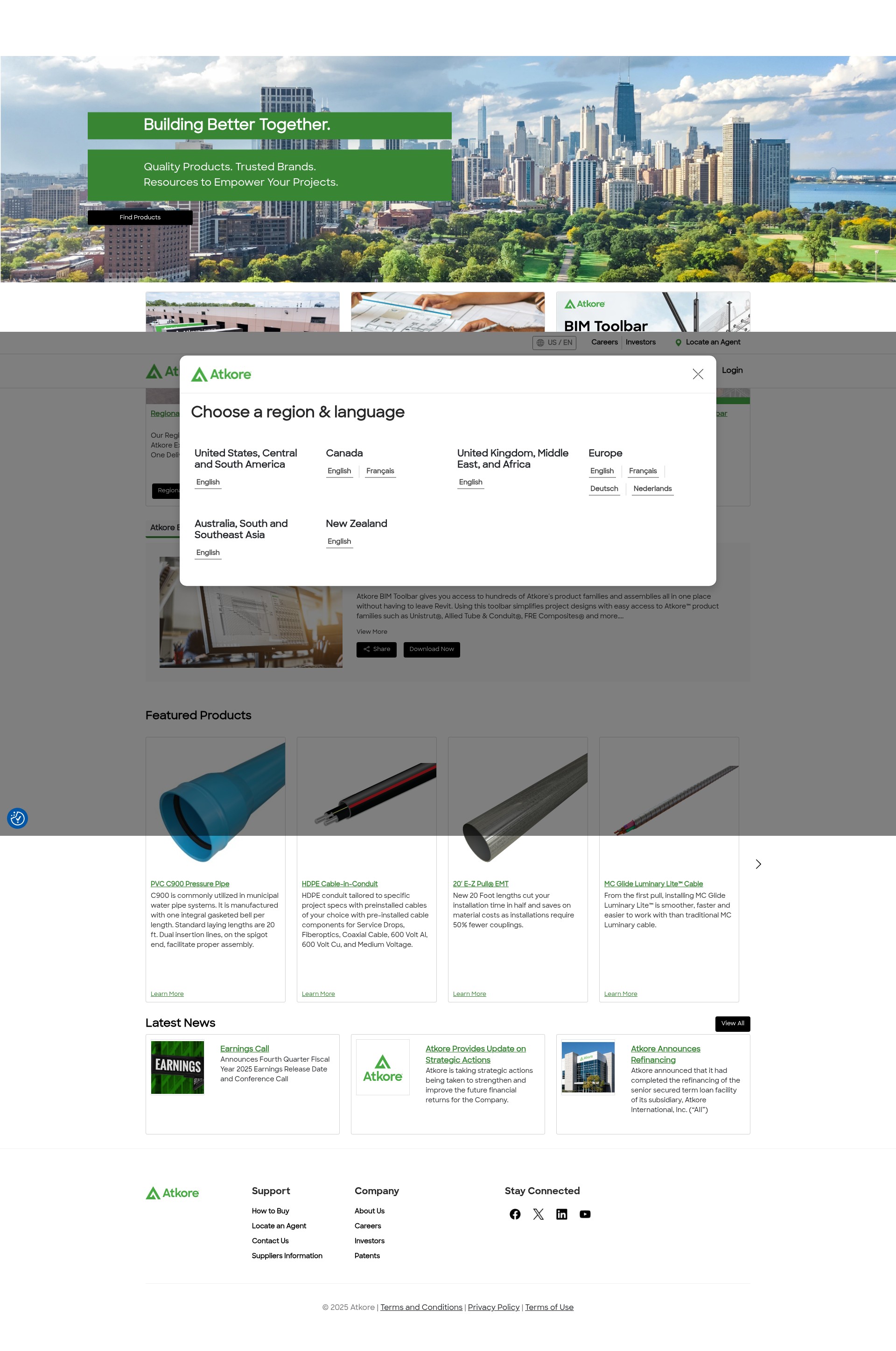Screen dimensions: 896x1351
Task: Open the US / EN region selector
Action: pyautogui.click(x=554, y=343)
